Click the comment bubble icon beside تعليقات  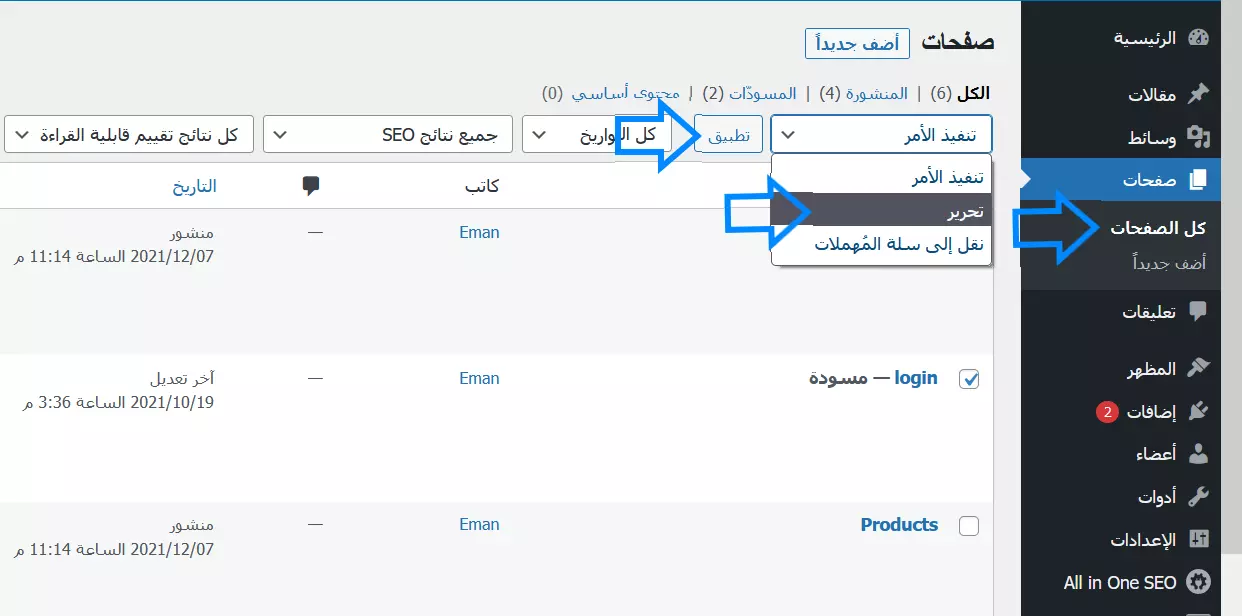click(1198, 313)
